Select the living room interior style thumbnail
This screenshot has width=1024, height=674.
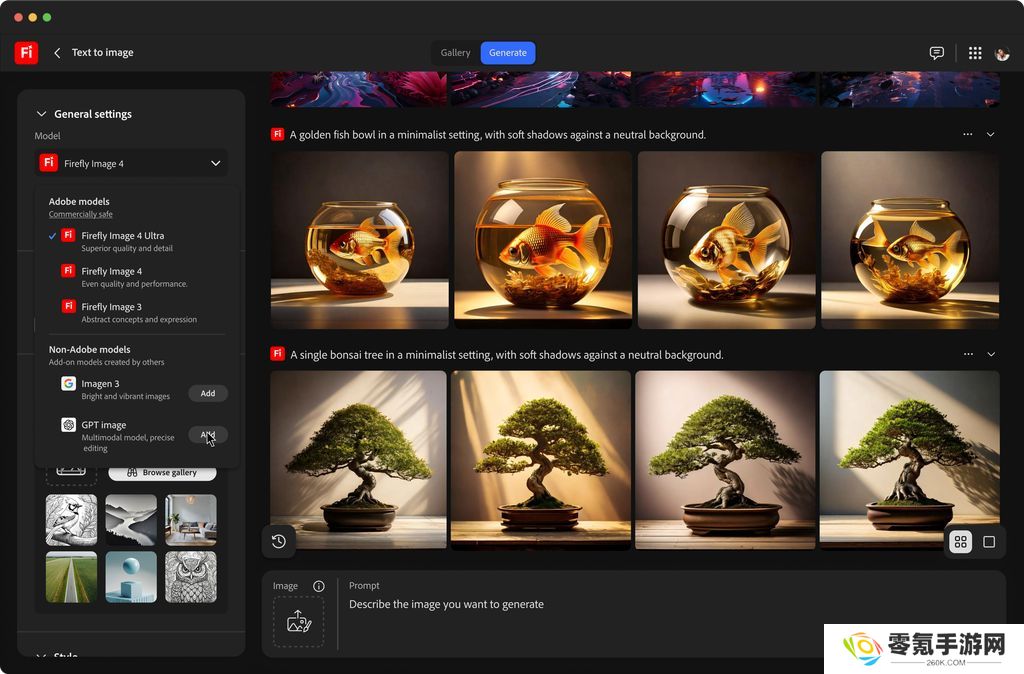[191, 520]
